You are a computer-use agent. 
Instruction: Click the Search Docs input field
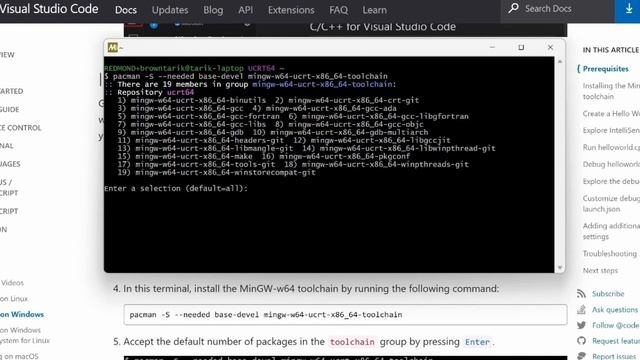[558, 9]
